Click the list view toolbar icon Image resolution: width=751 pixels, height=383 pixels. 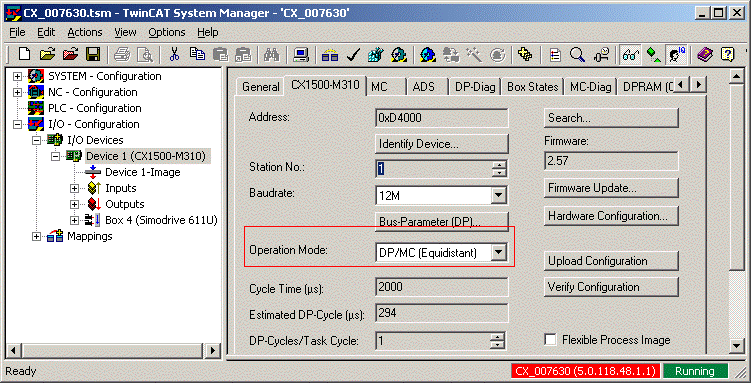555,55
